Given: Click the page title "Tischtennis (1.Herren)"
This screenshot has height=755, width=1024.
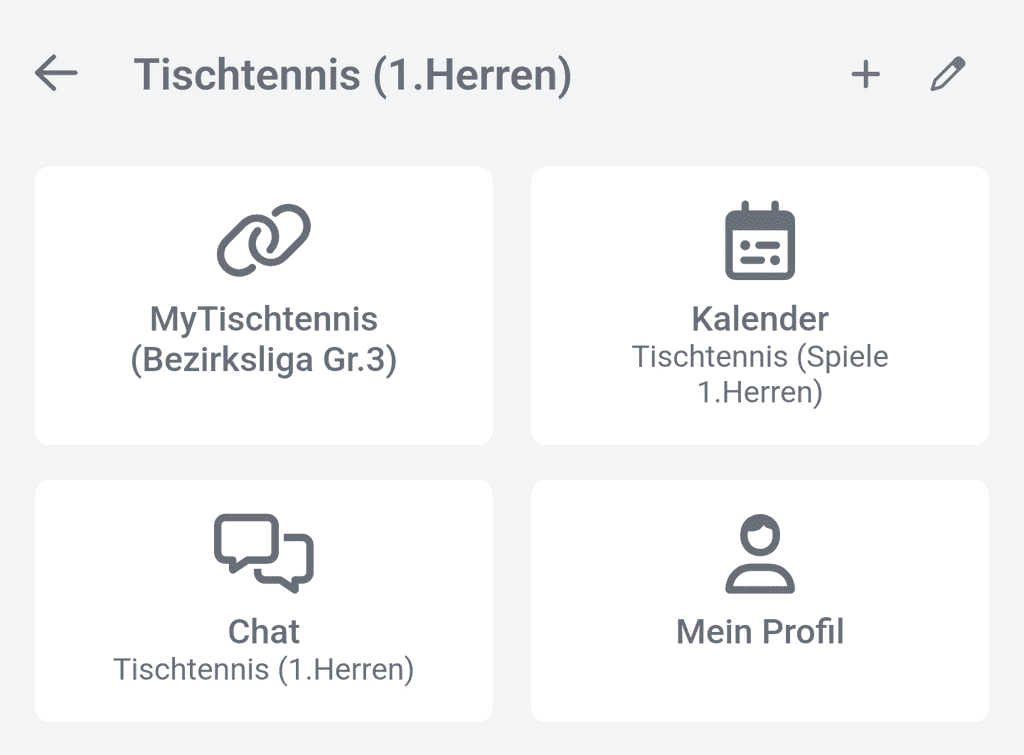Looking at the screenshot, I should click(352, 75).
